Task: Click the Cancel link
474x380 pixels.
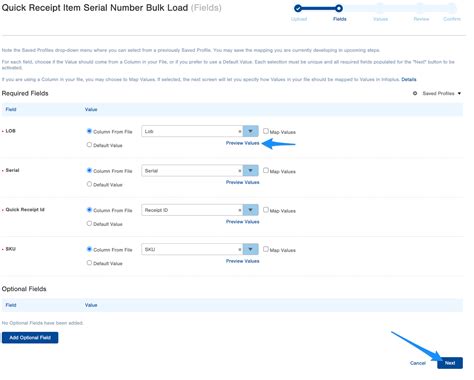Action: click(418, 363)
